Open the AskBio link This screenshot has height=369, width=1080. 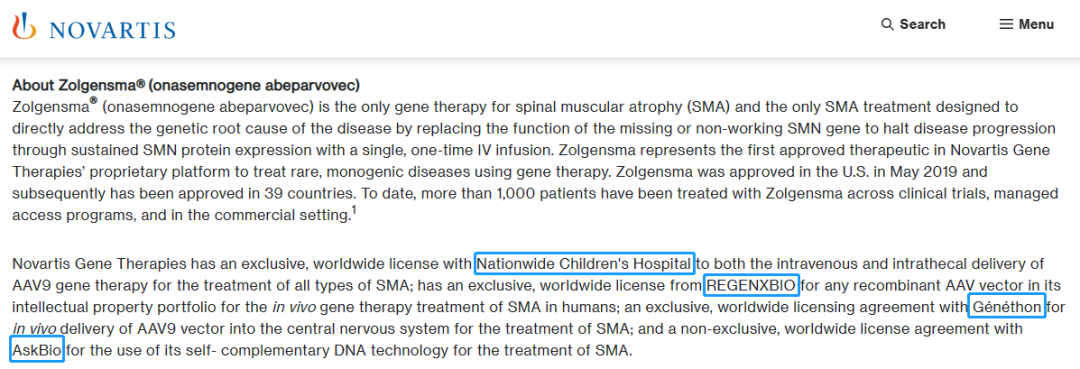[x=37, y=350]
